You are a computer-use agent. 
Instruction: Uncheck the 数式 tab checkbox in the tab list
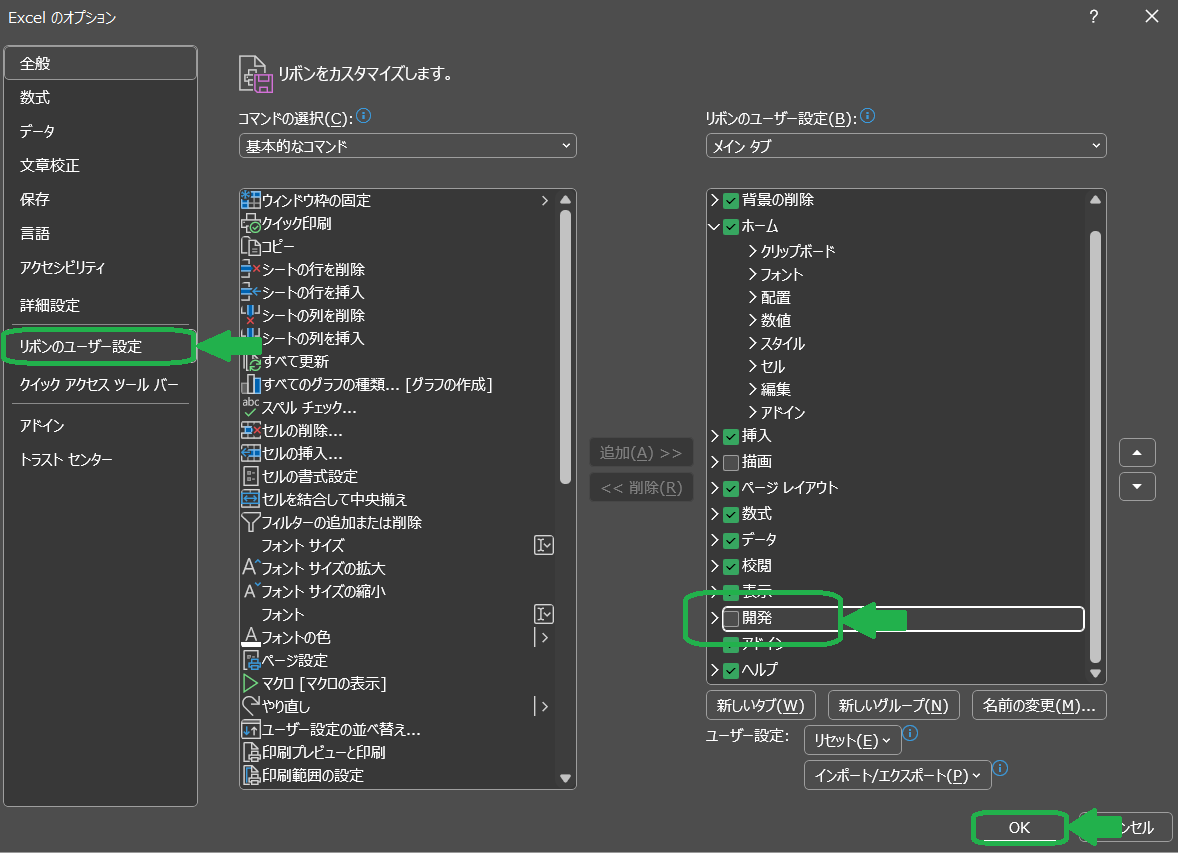(731, 515)
